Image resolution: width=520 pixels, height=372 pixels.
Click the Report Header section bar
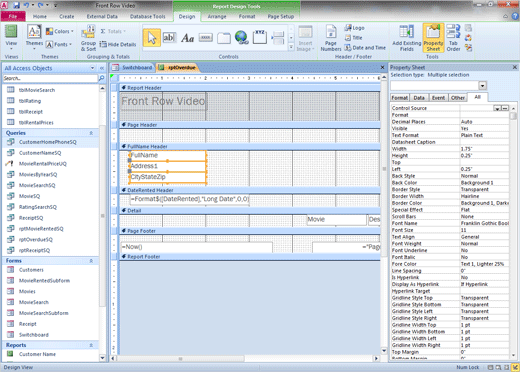click(250, 88)
